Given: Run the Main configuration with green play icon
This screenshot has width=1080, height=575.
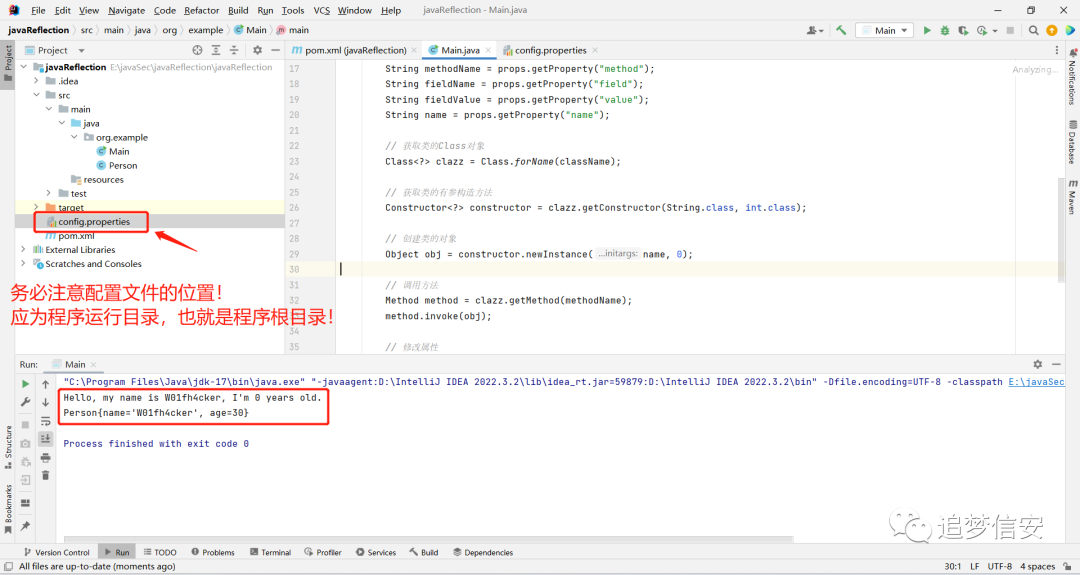Looking at the screenshot, I should (x=926, y=30).
